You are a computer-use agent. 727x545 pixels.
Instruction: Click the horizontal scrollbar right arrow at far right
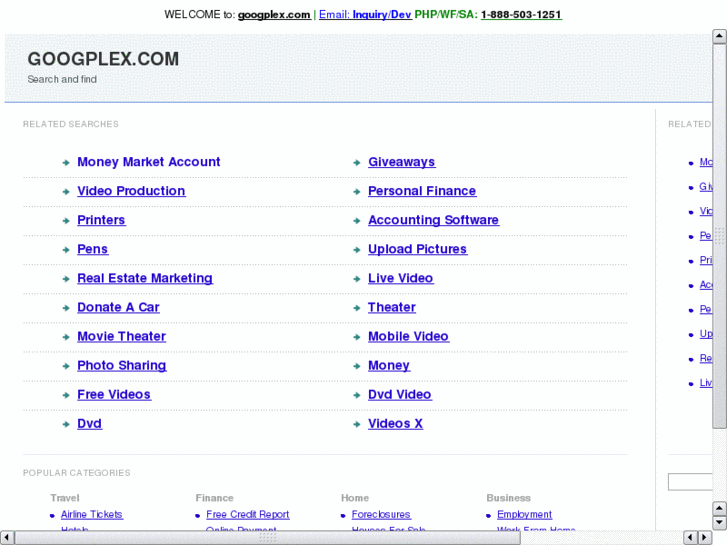pyautogui.click(x=705, y=538)
